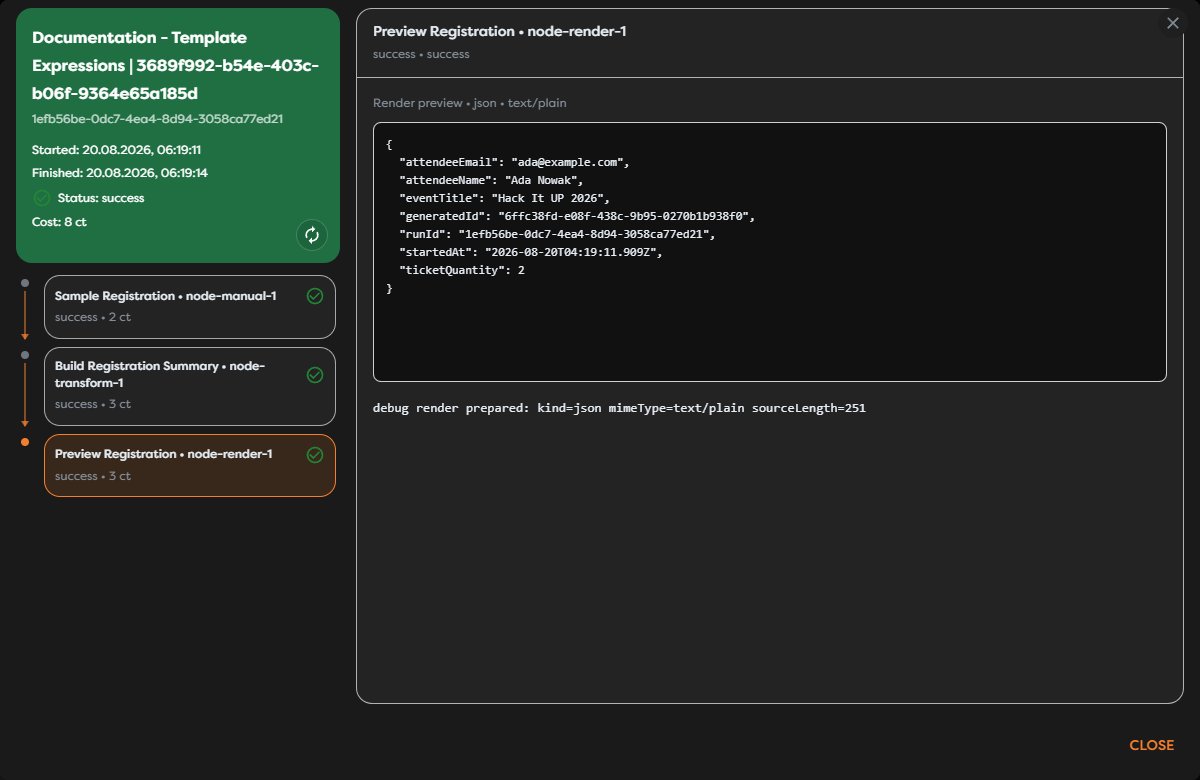
Task: Click the Render preview • json • text/plain label
Action: coord(470,103)
